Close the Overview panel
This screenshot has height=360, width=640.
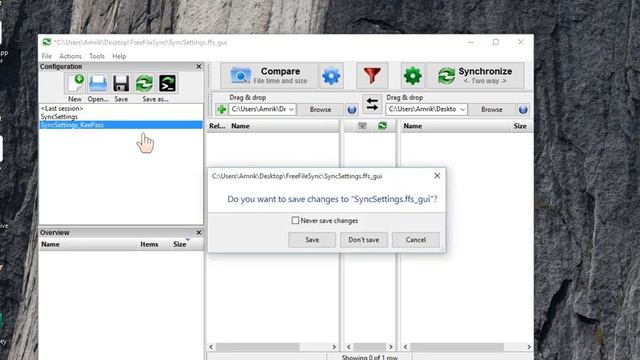pos(199,232)
